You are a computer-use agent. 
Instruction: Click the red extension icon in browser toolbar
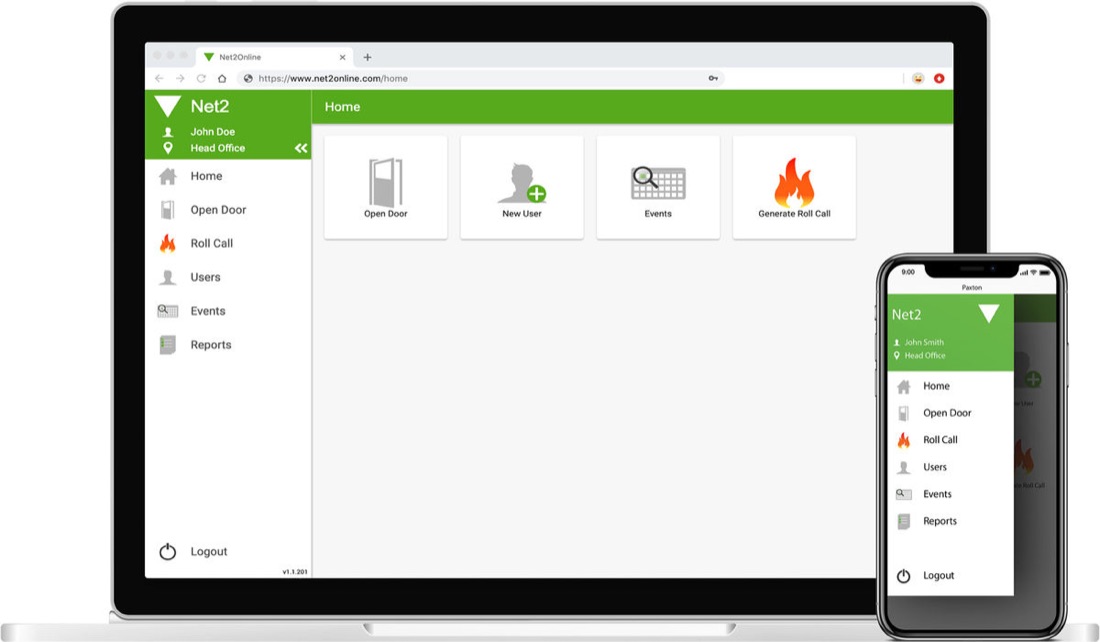(x=939, y=79)
